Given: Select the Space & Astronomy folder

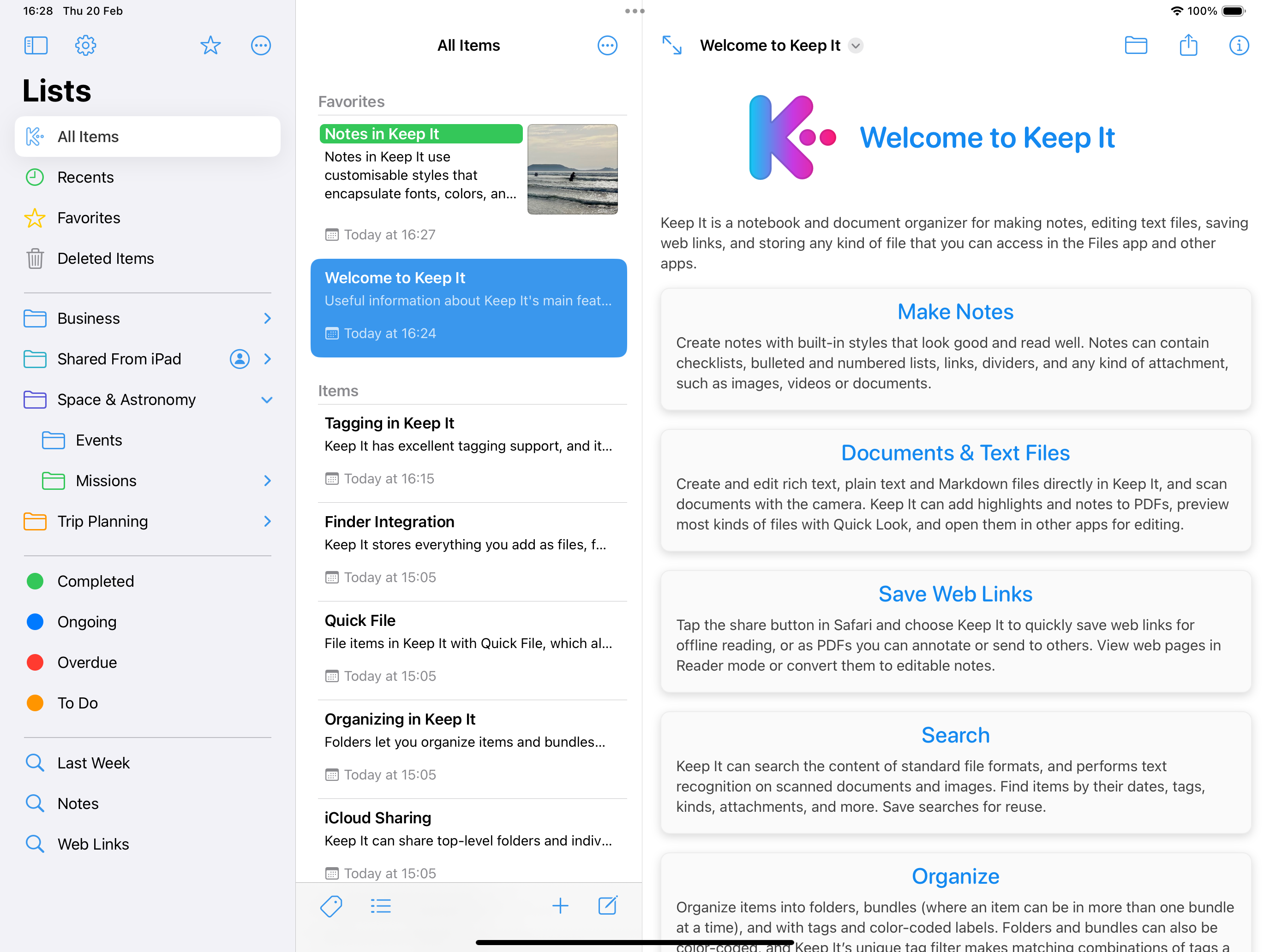Looking at the screenshot, I should click(148, 399).
